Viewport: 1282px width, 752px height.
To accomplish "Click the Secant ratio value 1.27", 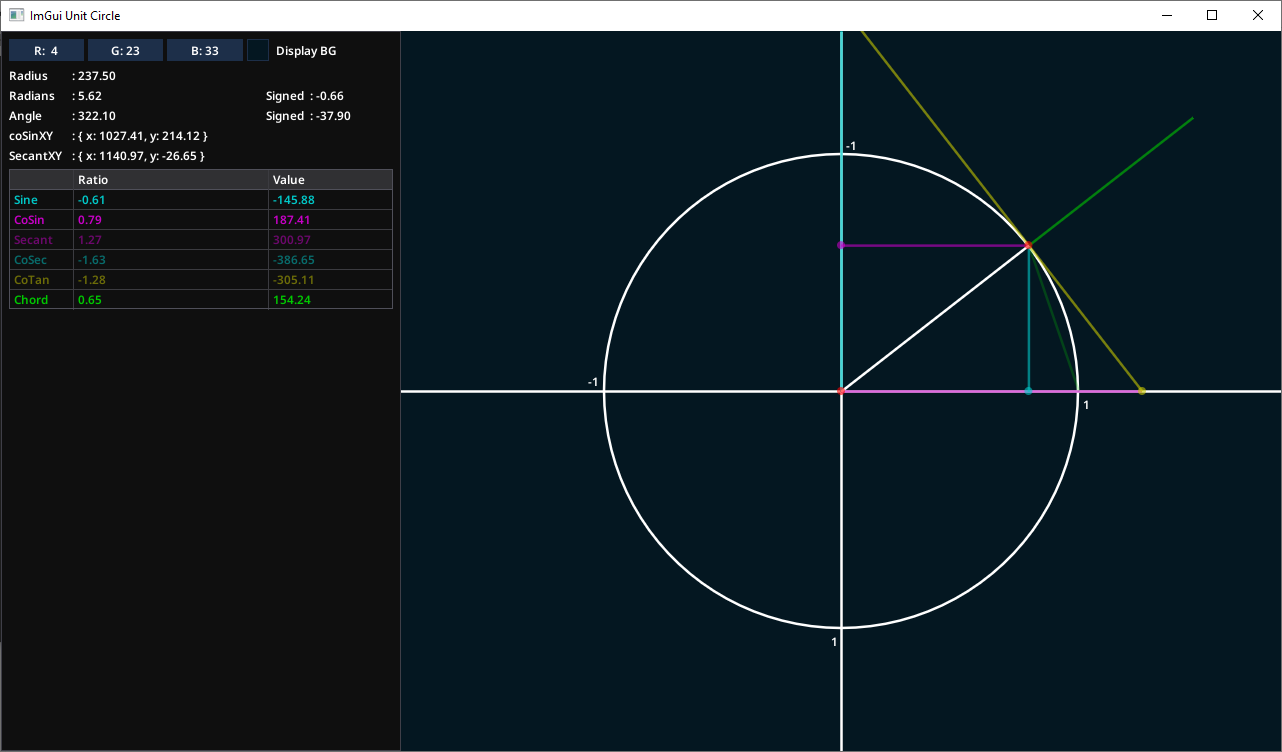I will coord(90,240).
